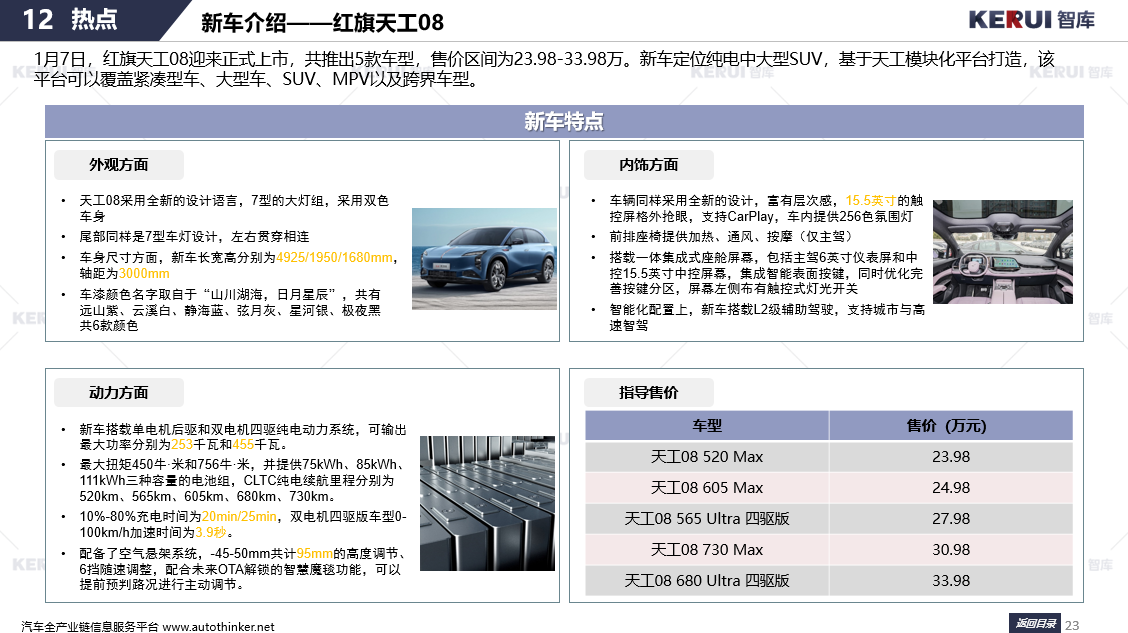Select table cell 天工08 520 Max
This screenshot has height=633, width=1128.
pos(707,457)
